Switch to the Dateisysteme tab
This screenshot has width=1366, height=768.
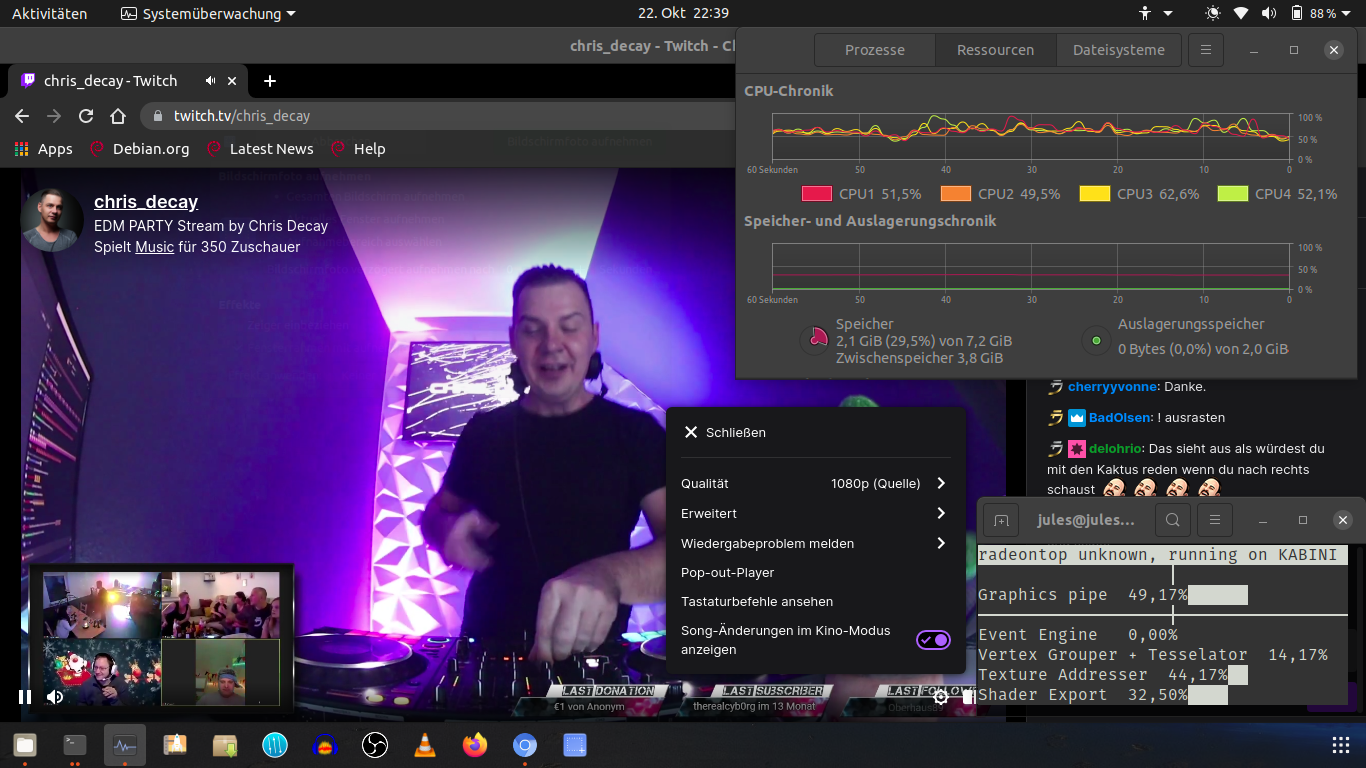click(1118, 50)
